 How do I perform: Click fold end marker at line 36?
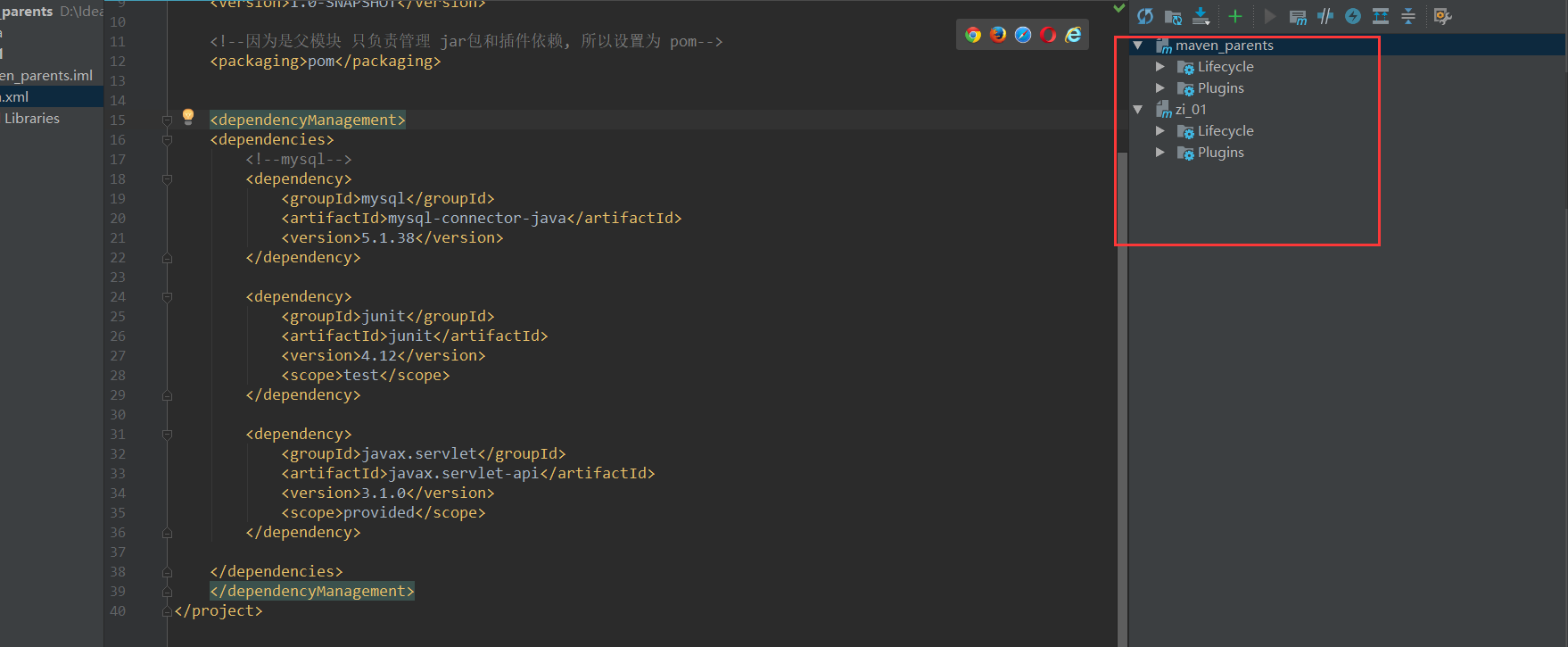pyautogui.click(x=167, y=532)
